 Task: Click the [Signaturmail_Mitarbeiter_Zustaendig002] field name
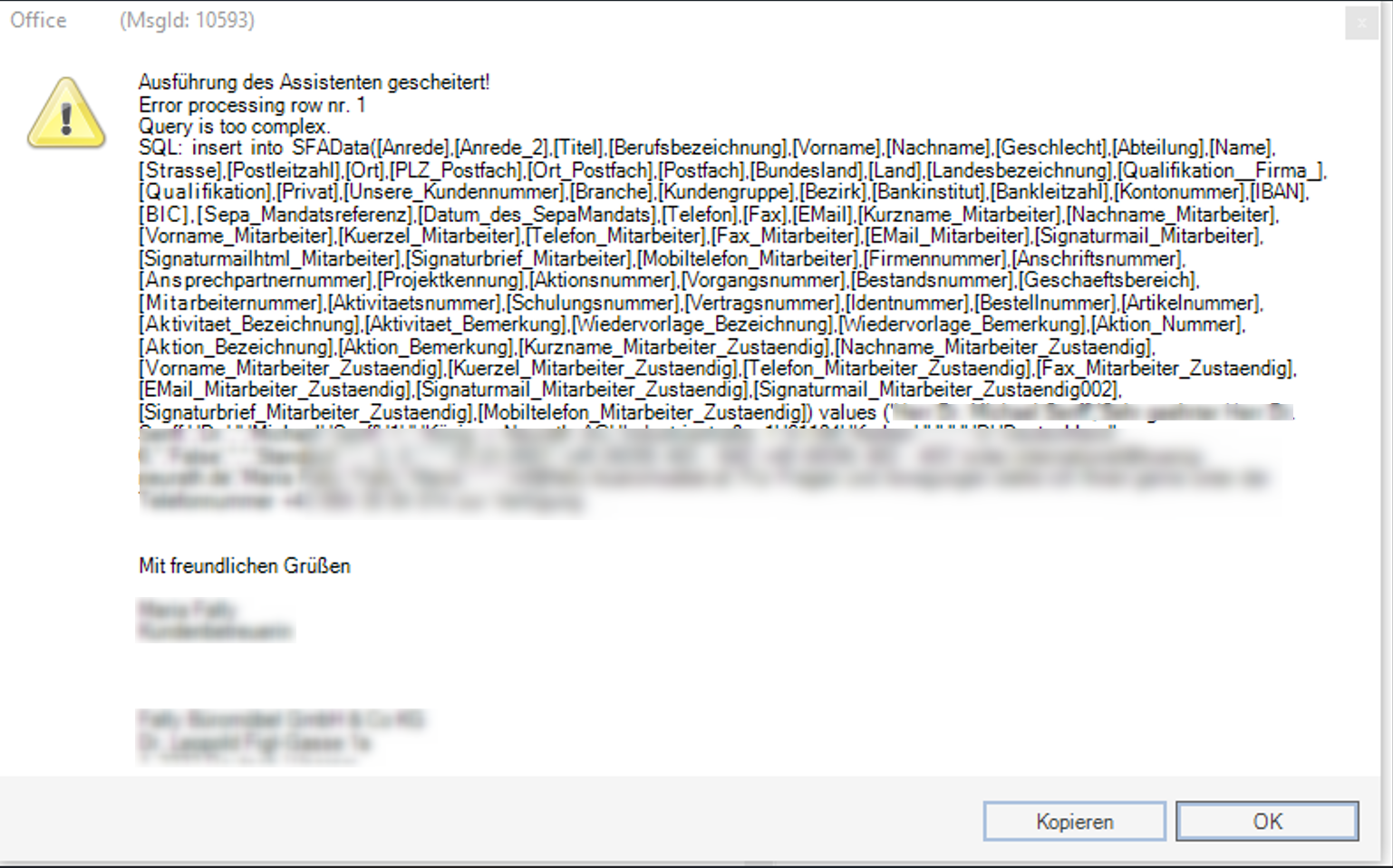pyautogui.click(x=937, y=391)
